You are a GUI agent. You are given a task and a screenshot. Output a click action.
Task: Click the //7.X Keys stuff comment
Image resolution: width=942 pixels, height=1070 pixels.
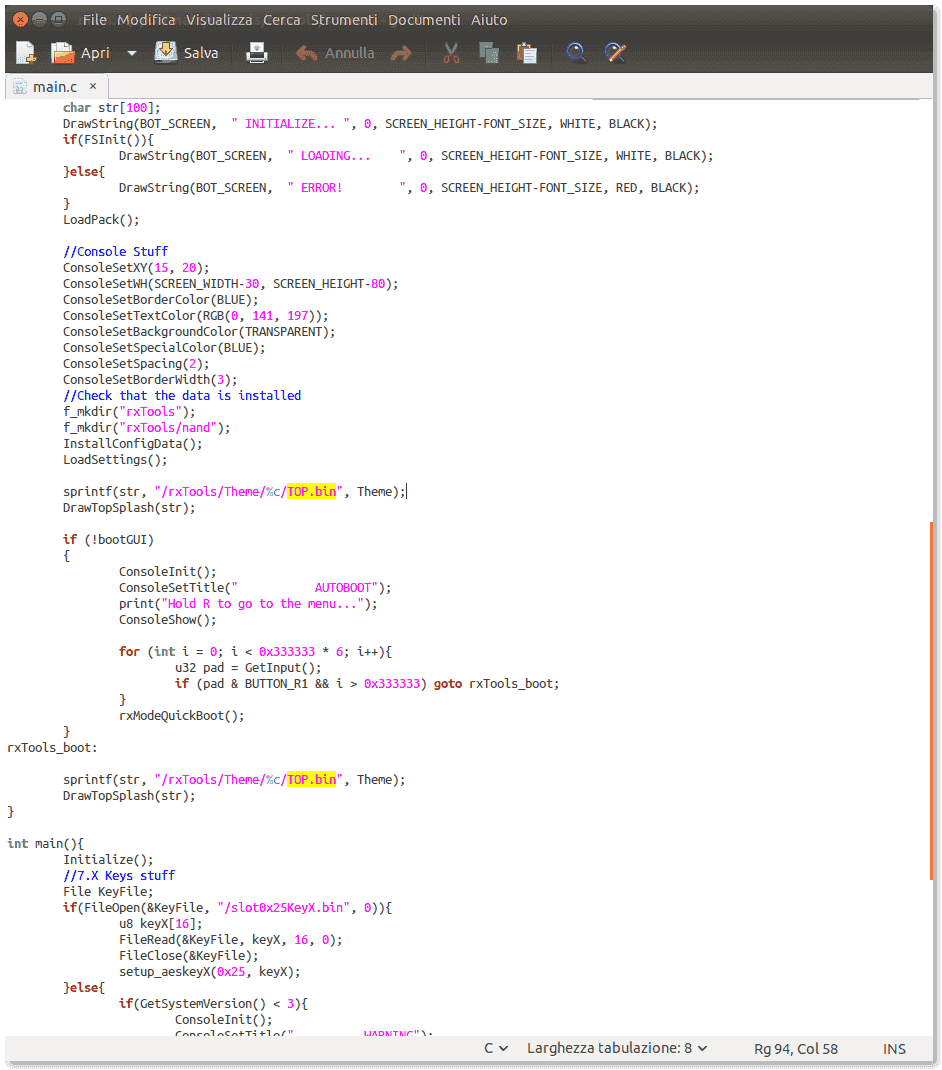(119, 876)
